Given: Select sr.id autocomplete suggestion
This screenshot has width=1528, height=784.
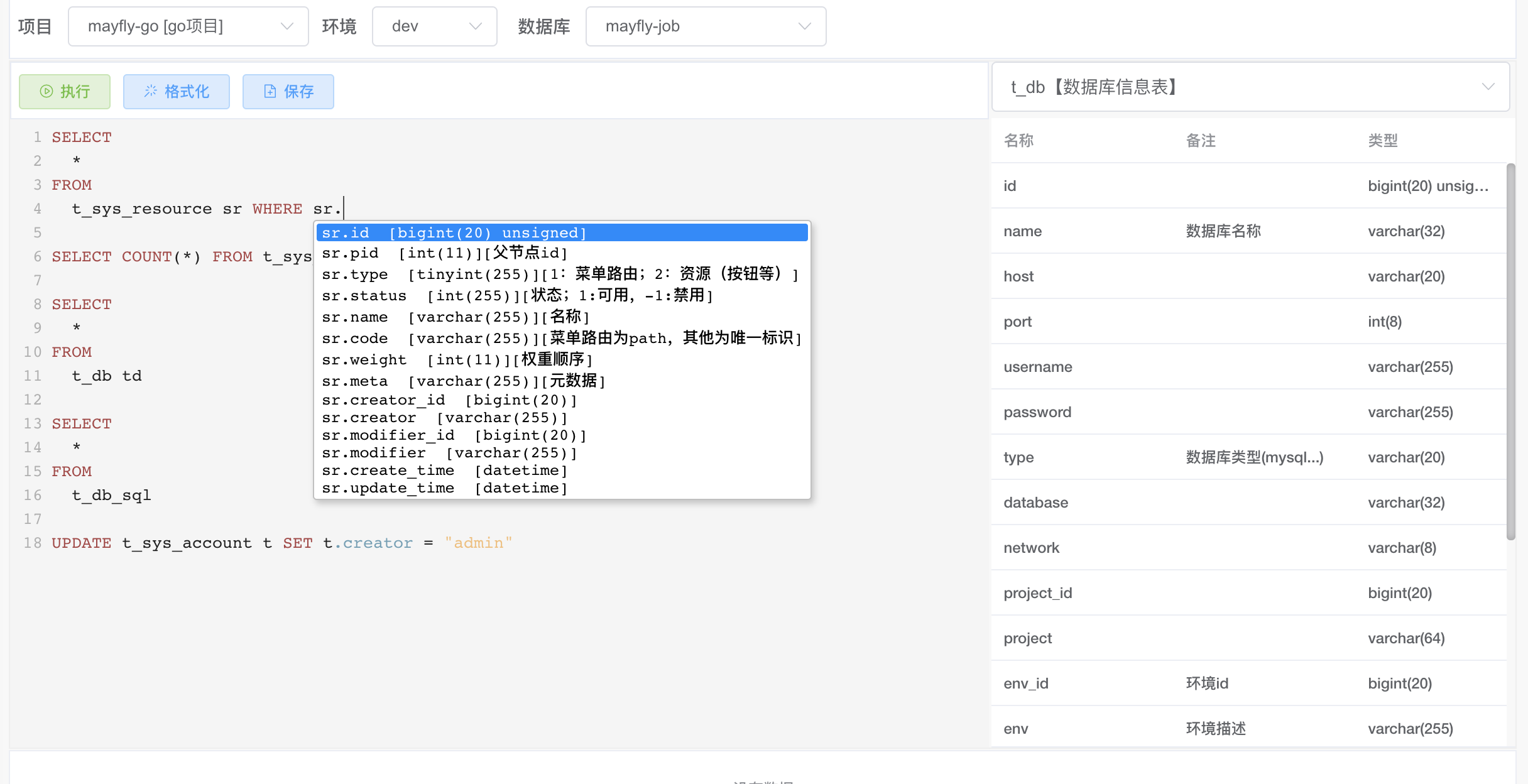Looking at the screenshot, I should [x=562, y=233].
